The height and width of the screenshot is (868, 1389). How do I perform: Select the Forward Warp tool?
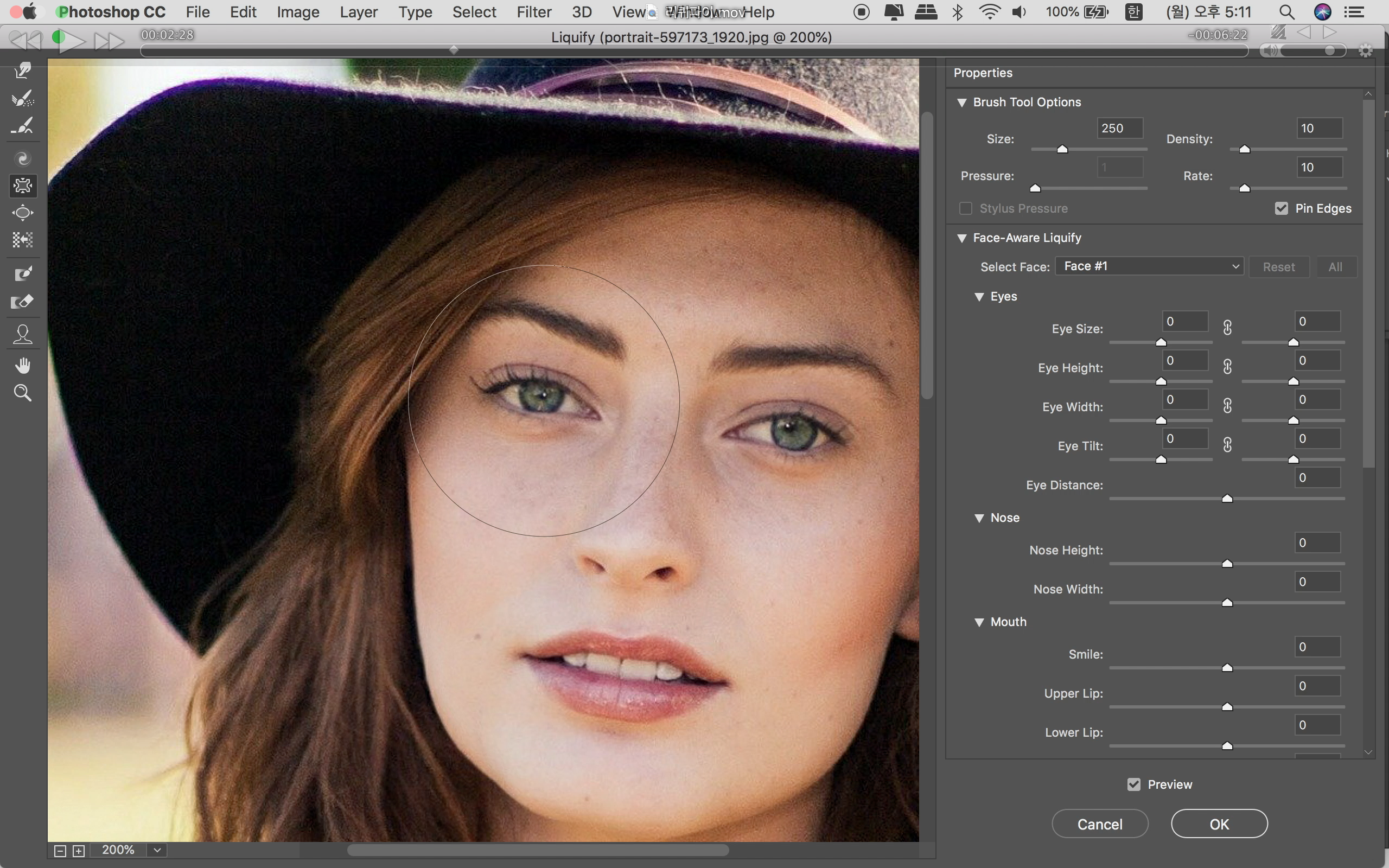click(23, 70)
